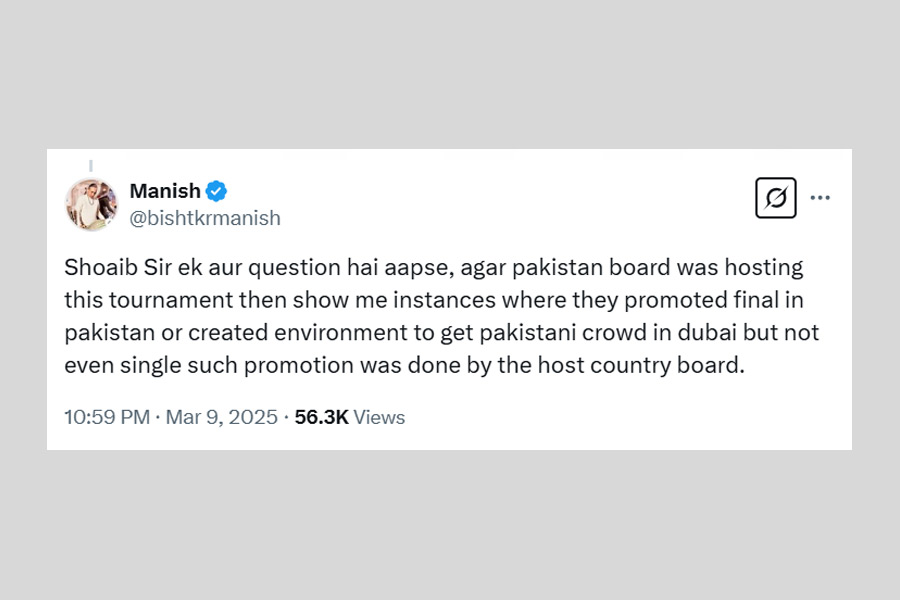Viewport: 900px width, 600px height.
Task: Click the Views label
Action: point(379,417)
